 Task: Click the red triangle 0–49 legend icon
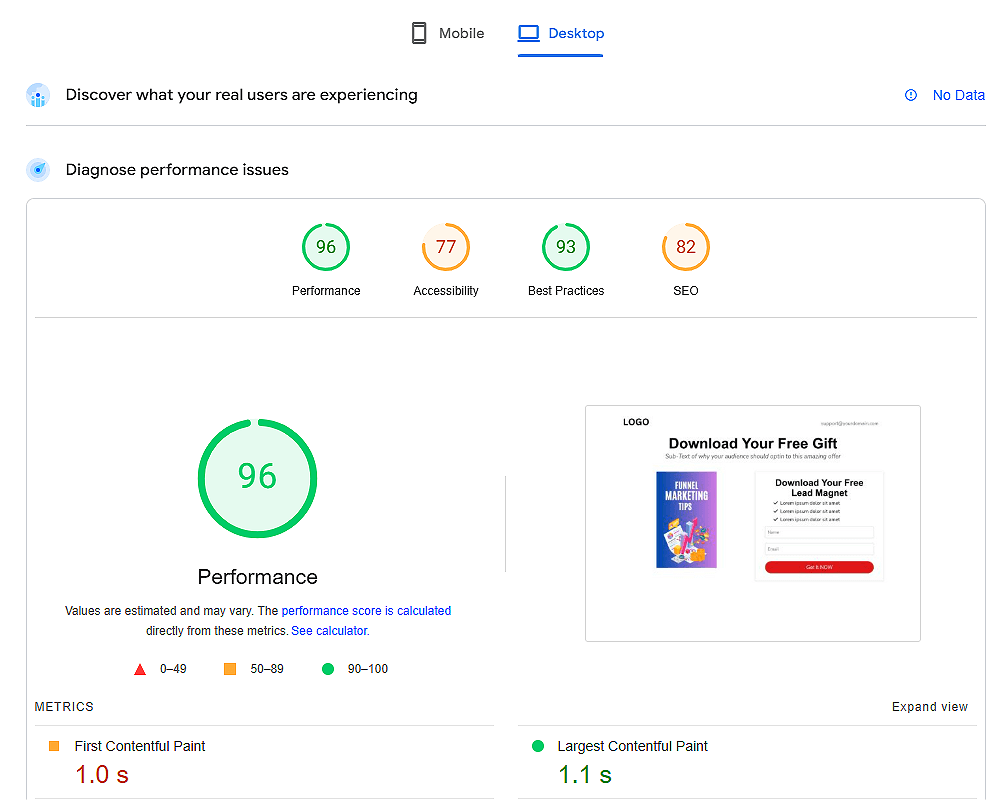140,669
